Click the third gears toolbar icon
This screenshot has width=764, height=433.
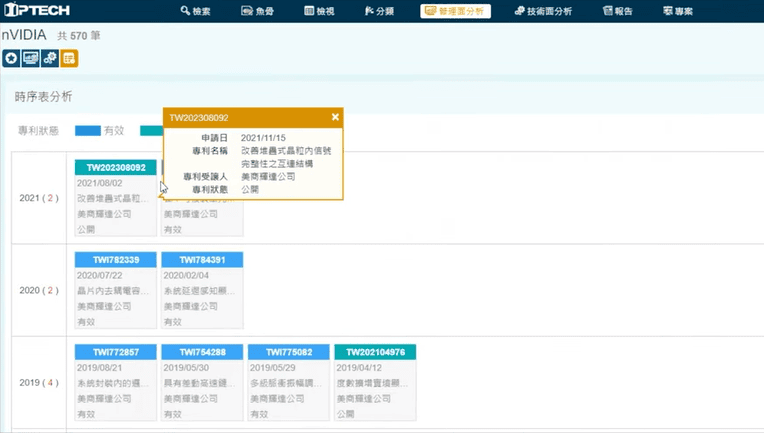click(x=49, y=59)
